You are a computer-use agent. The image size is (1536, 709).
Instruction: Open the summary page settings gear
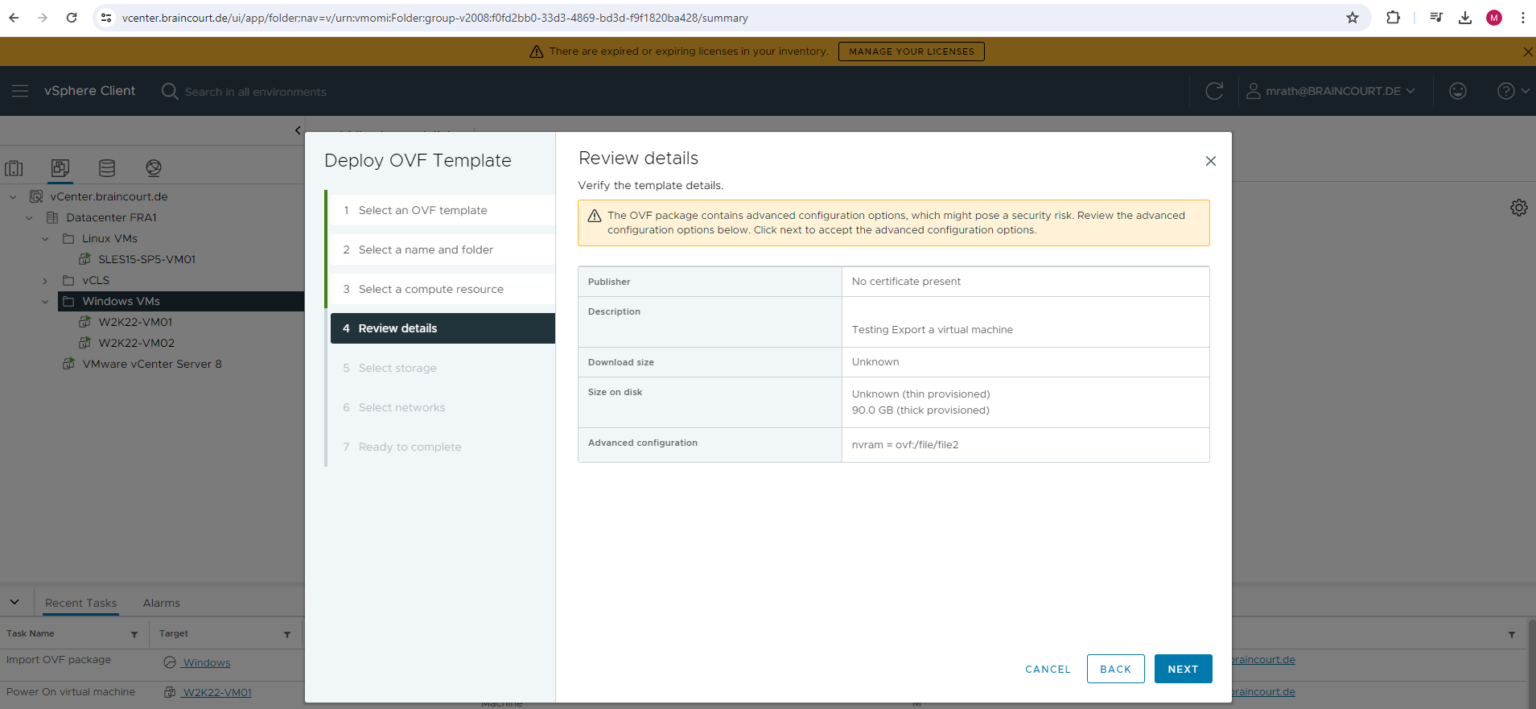(1519, 207)
